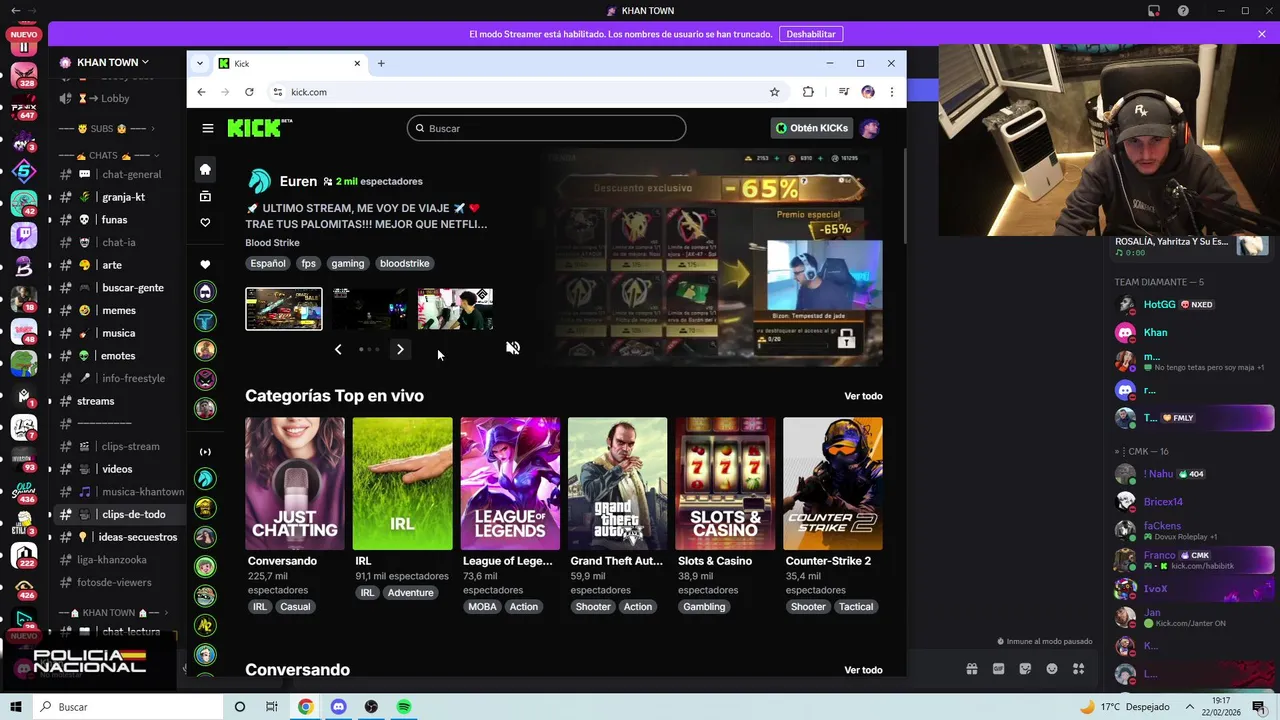Select the purple Twitch server icon in Discord
1280x720 pixels.
24,236
